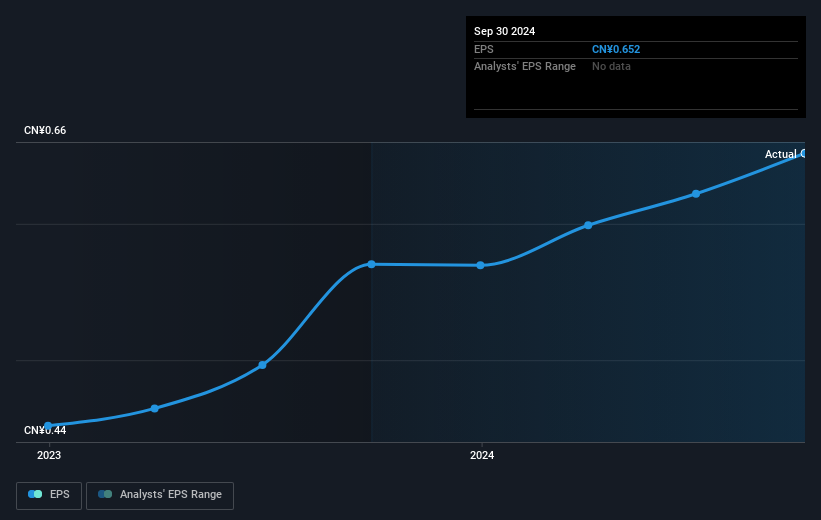Click the No data text in the tooltip

pos(611,67)
